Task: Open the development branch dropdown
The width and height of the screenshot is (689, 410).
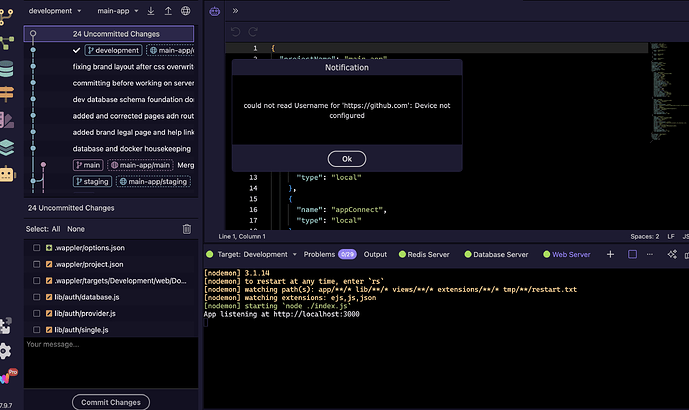Action: (x=55, y=11)
